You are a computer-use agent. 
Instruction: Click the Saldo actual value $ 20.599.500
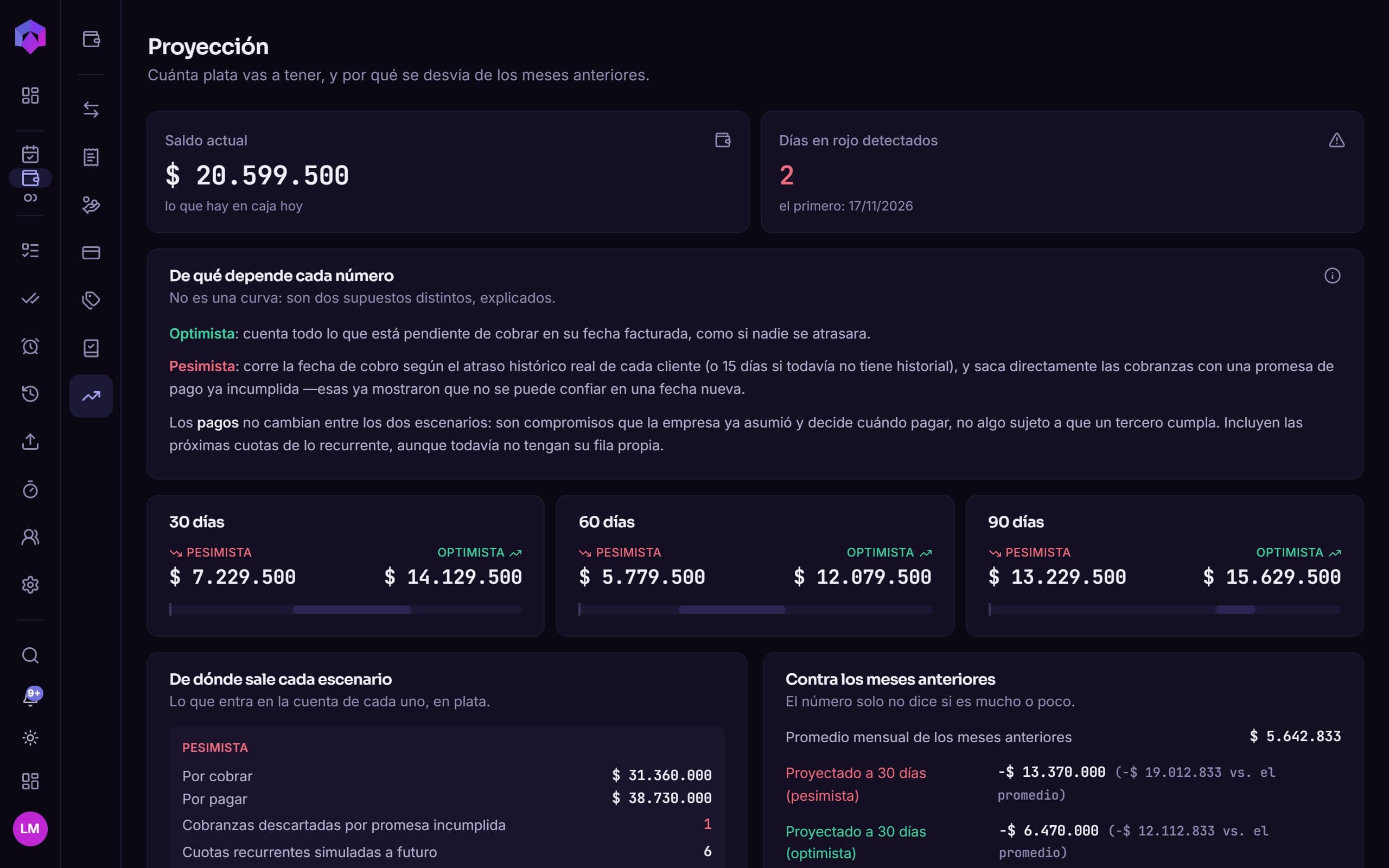[257, 175]
